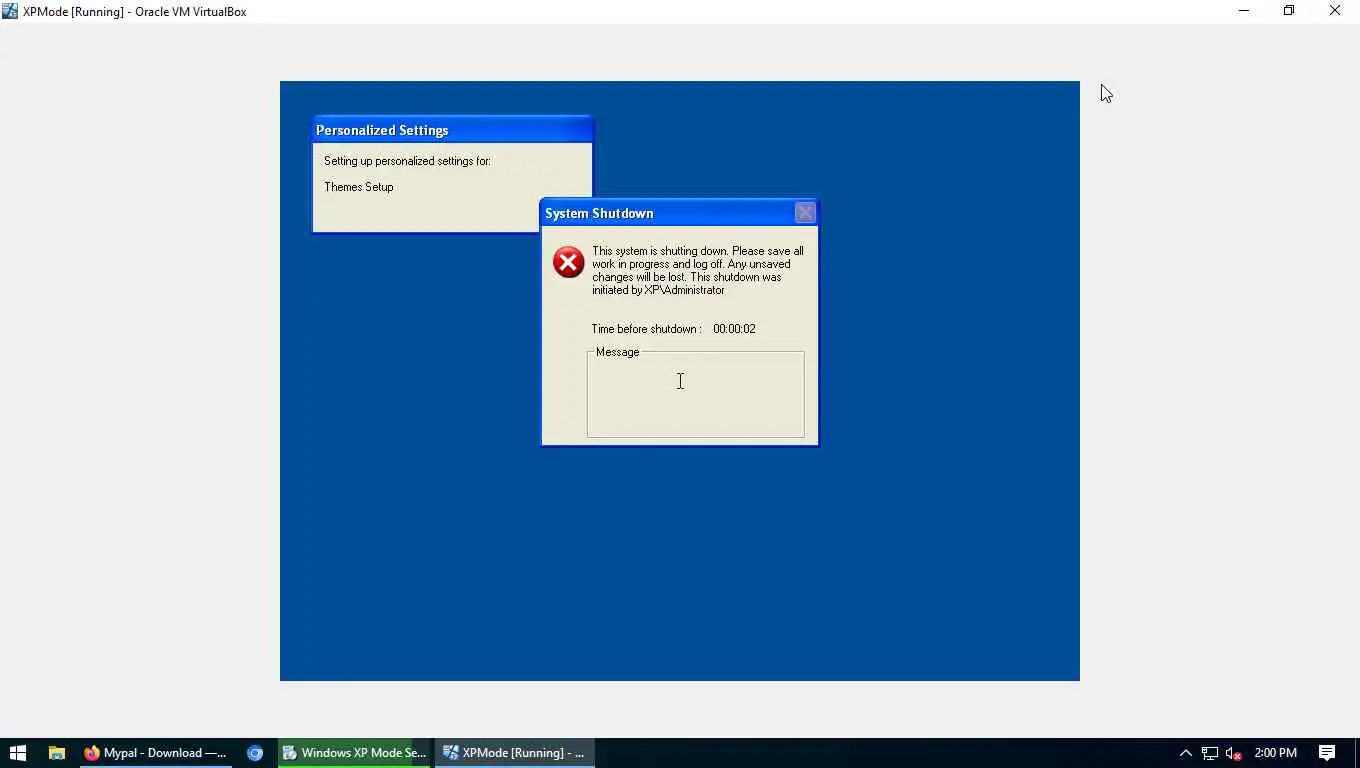Click the shutdown warning message text
Screen dimensions: 1360x768
click(x=697, y=270)
